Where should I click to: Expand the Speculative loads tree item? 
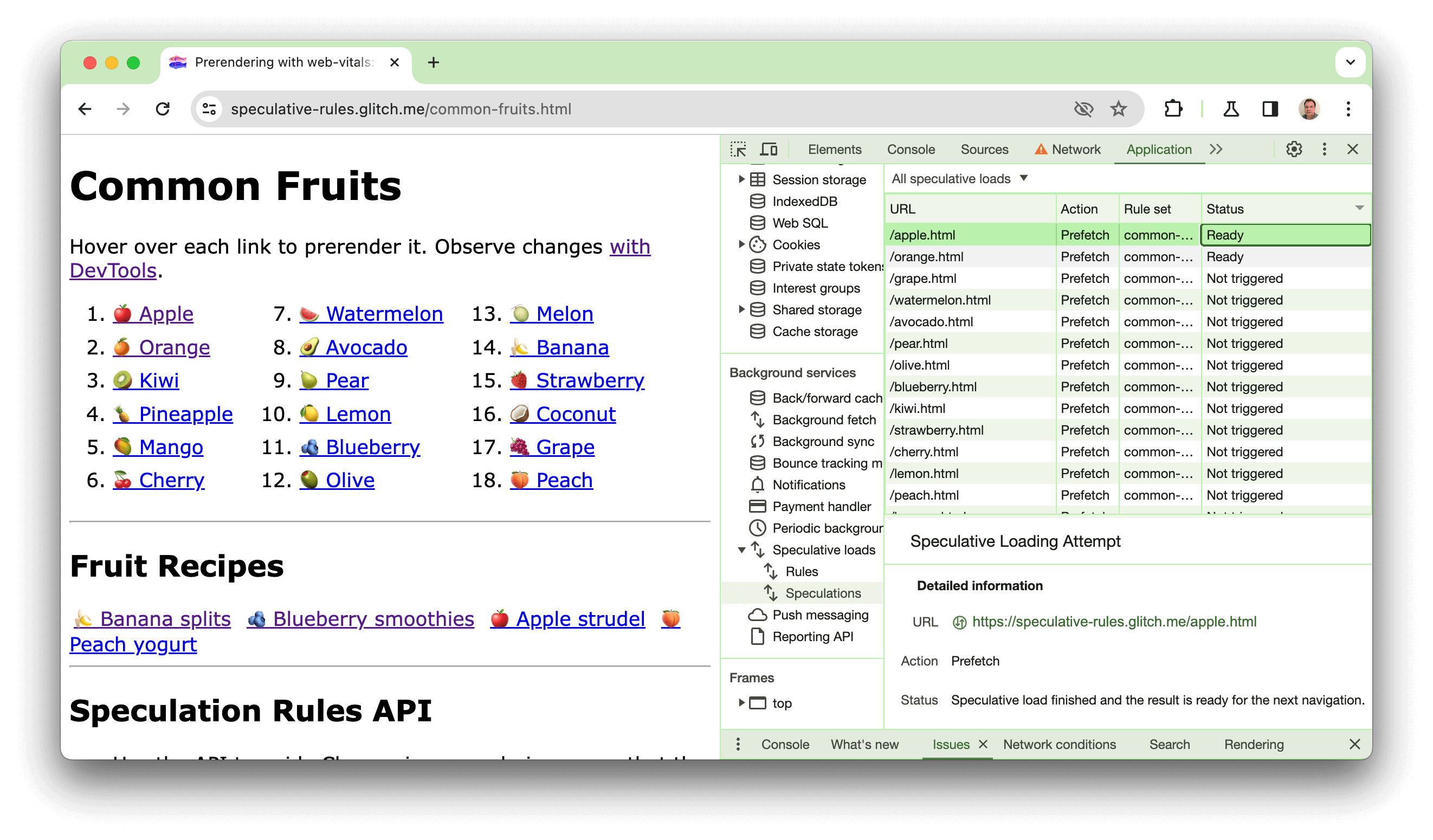pyautogui.click(x=740, y=550)
